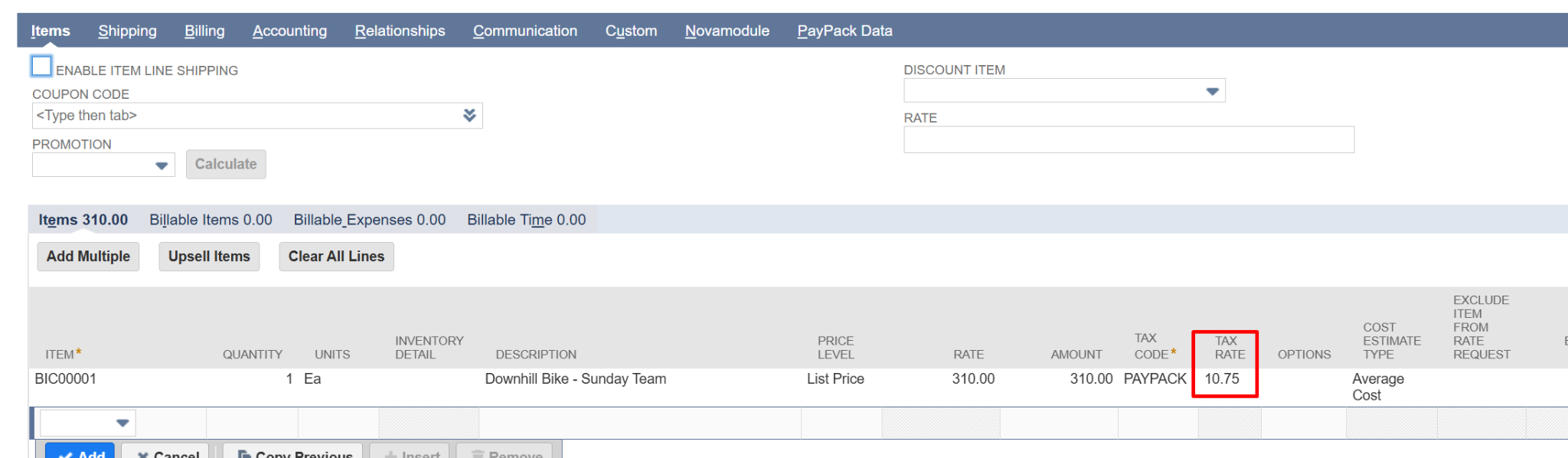Click the Calculate button

226,164
